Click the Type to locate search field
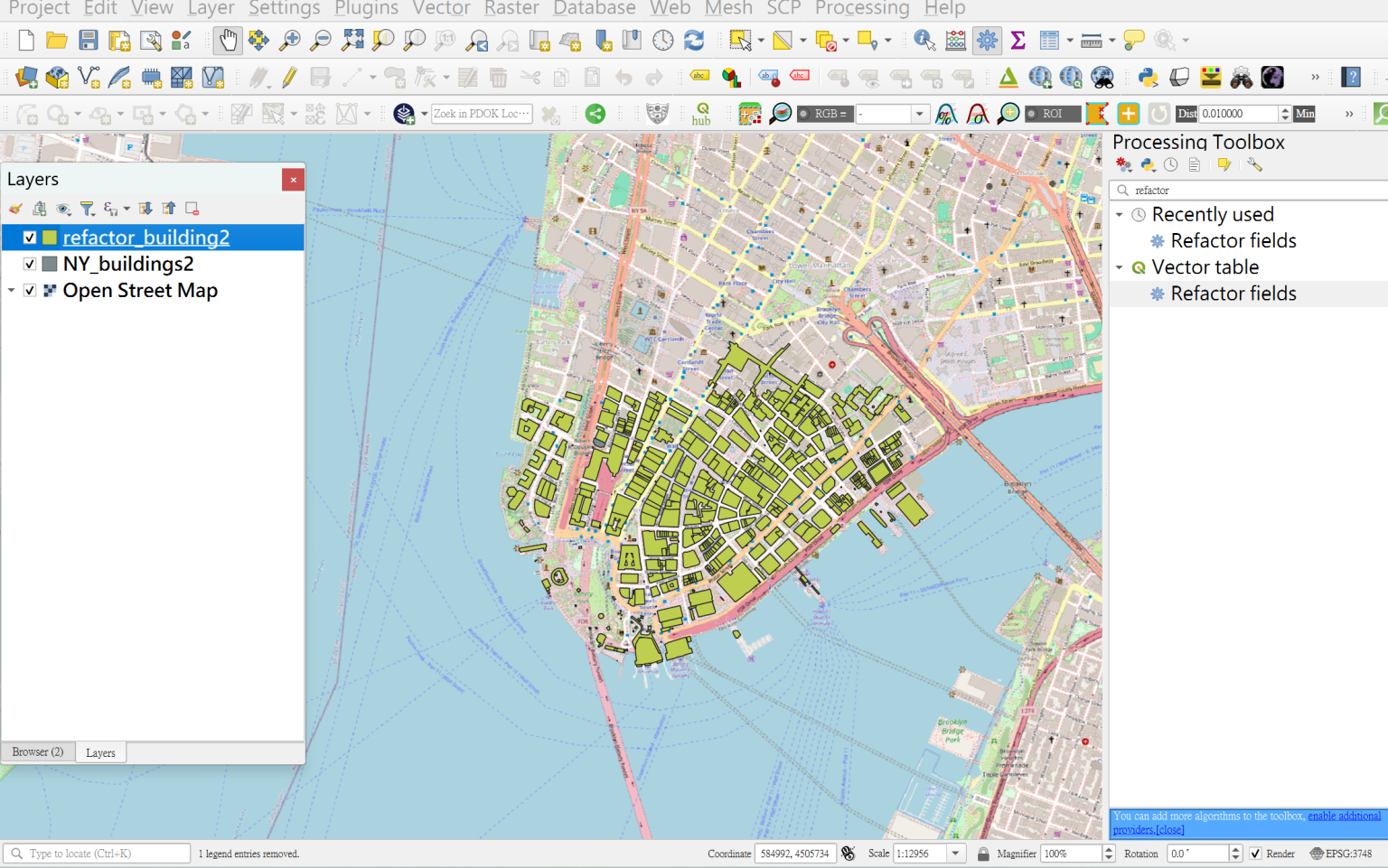This screenshot has height=868, width=1388. [x=95, y=853]
